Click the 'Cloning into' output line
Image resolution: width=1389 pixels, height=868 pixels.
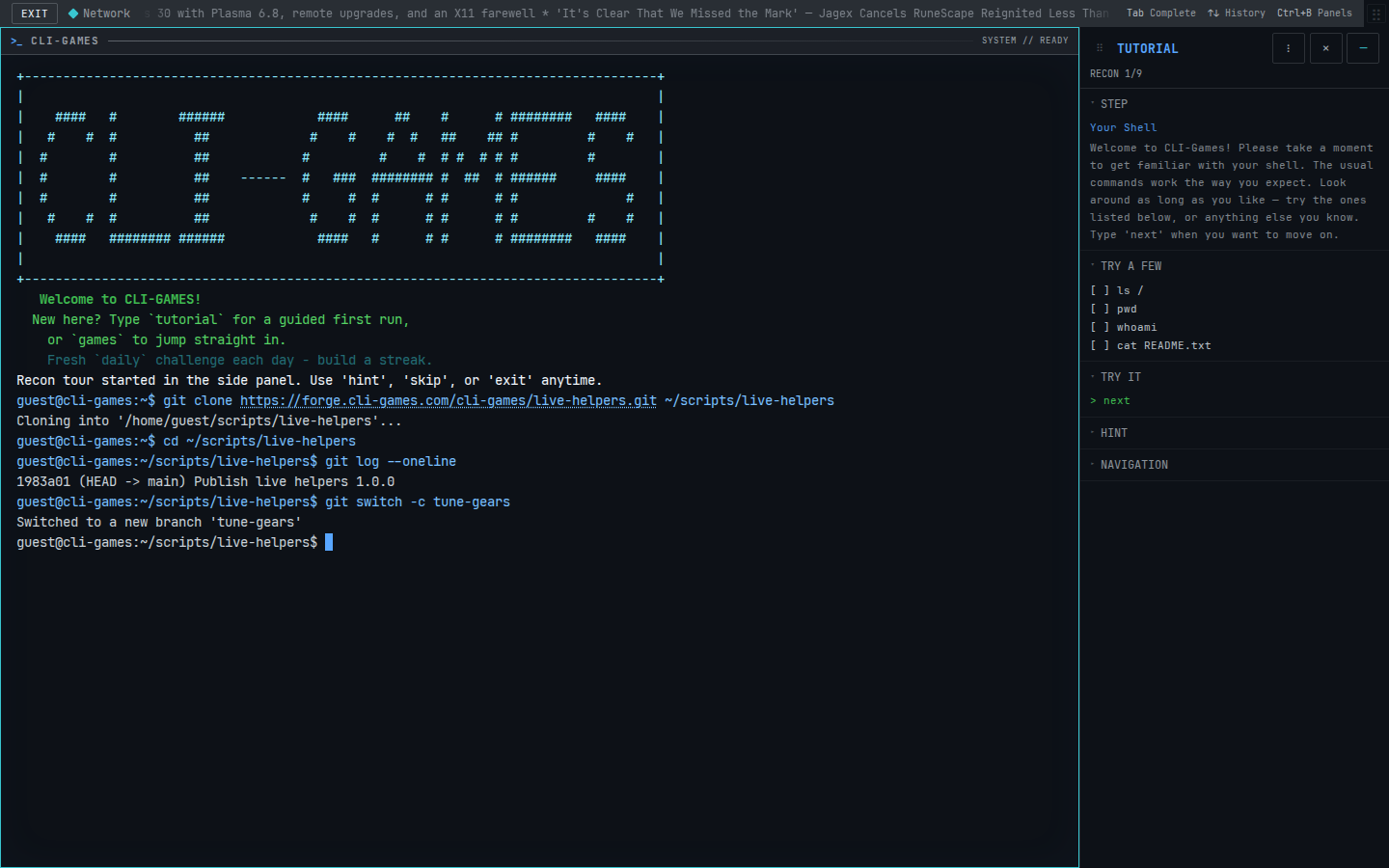[209, 421]
